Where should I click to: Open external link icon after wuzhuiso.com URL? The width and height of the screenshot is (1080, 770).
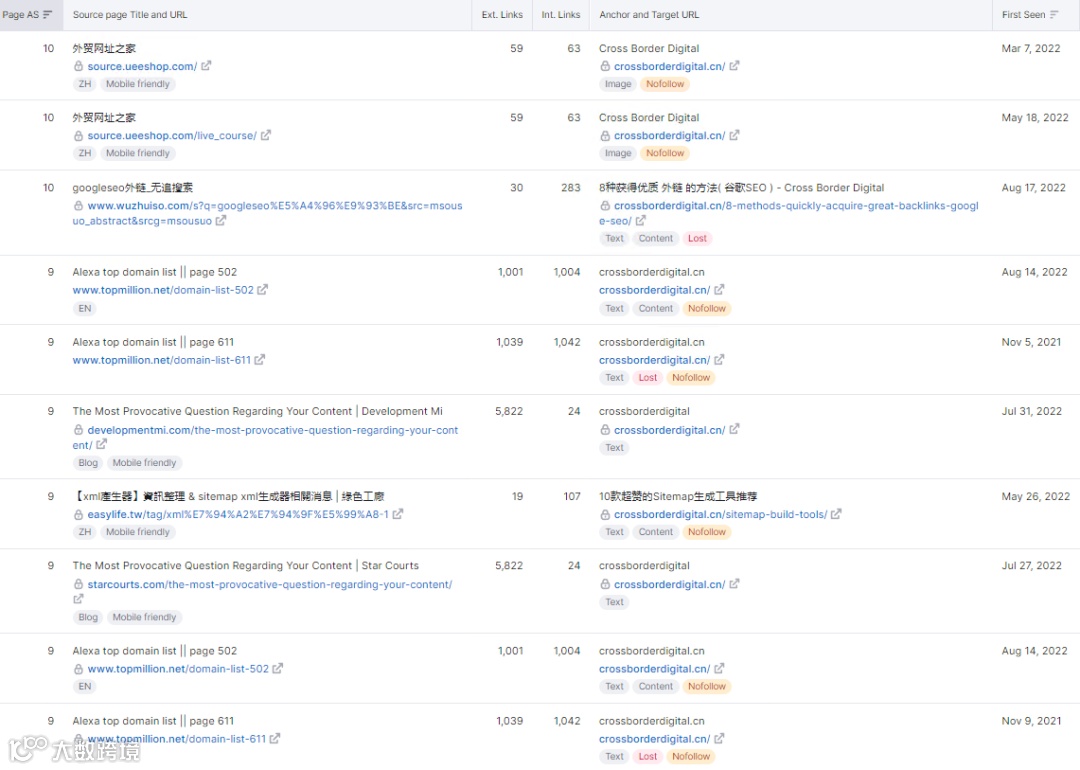(x=220, y=221)
